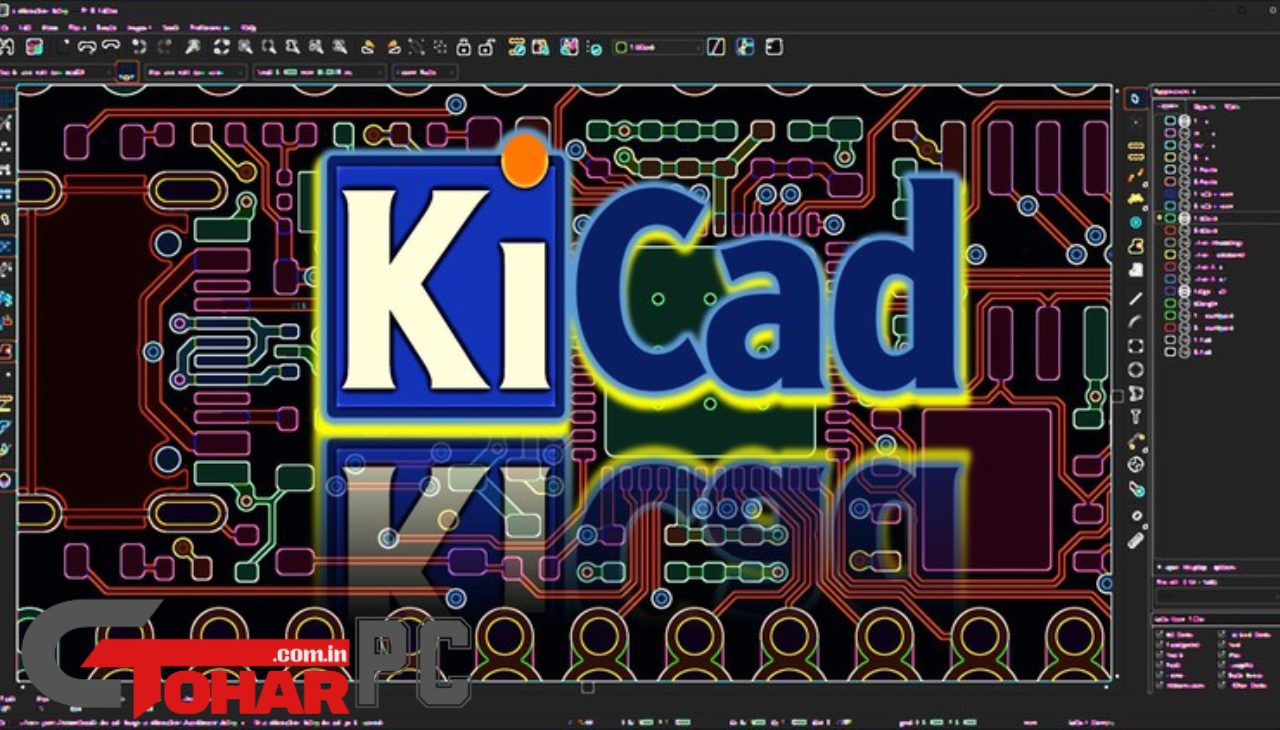Unlock the selected items
1280x730 pixels.
tap(486, 47)
